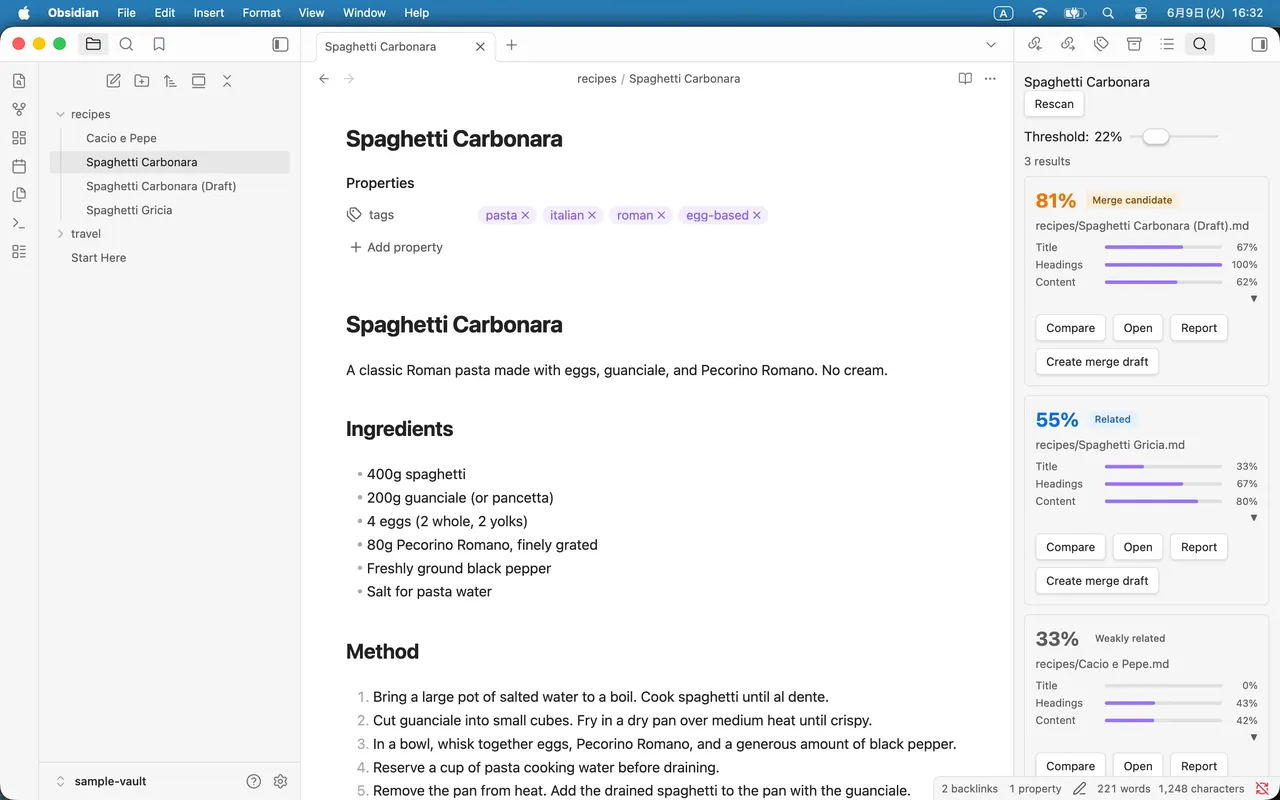The image size is (1280, 800).
Task: Expand details of Spaghetti Gricia result
Action: [x=1254, y=518]
